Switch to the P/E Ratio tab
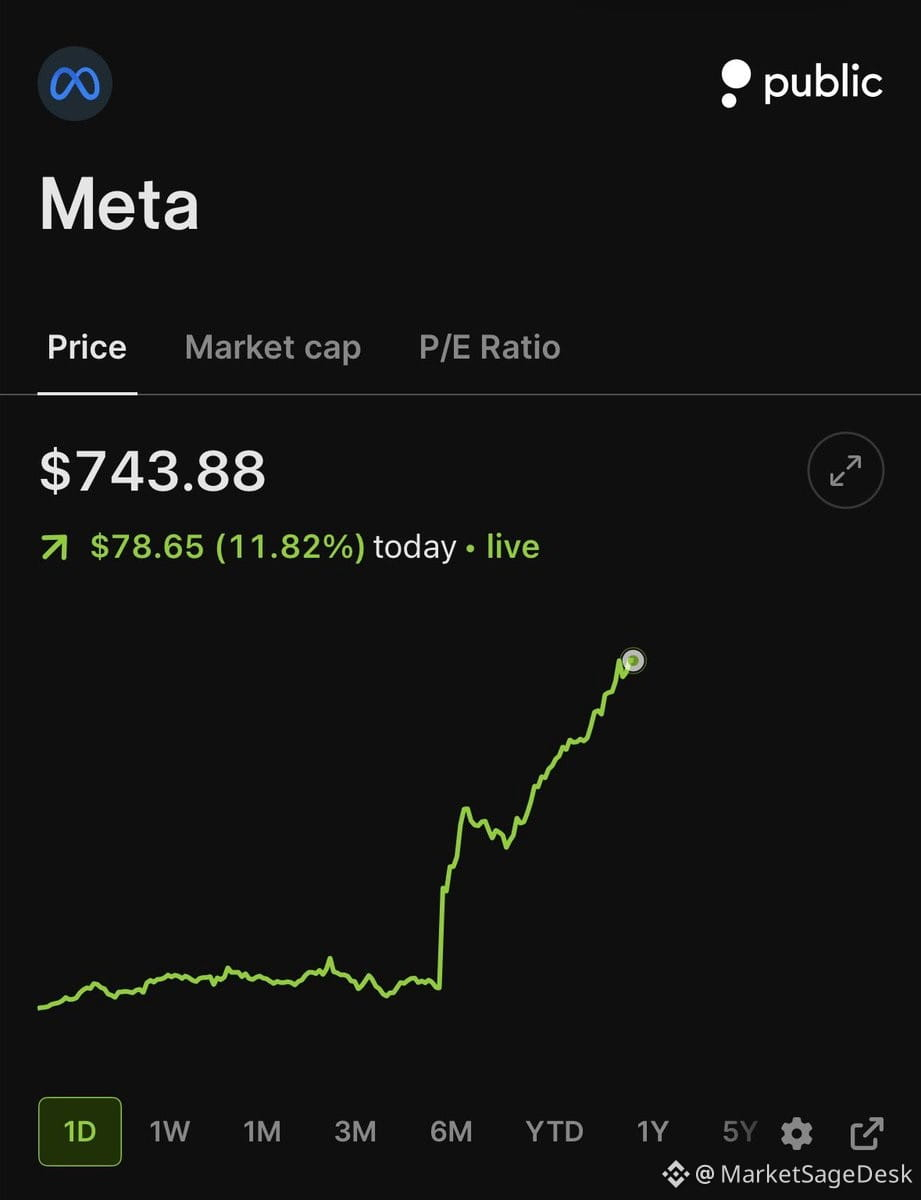Image resolution: width=921 pixels, height=1200 pixels. click(x=490, y=348)
